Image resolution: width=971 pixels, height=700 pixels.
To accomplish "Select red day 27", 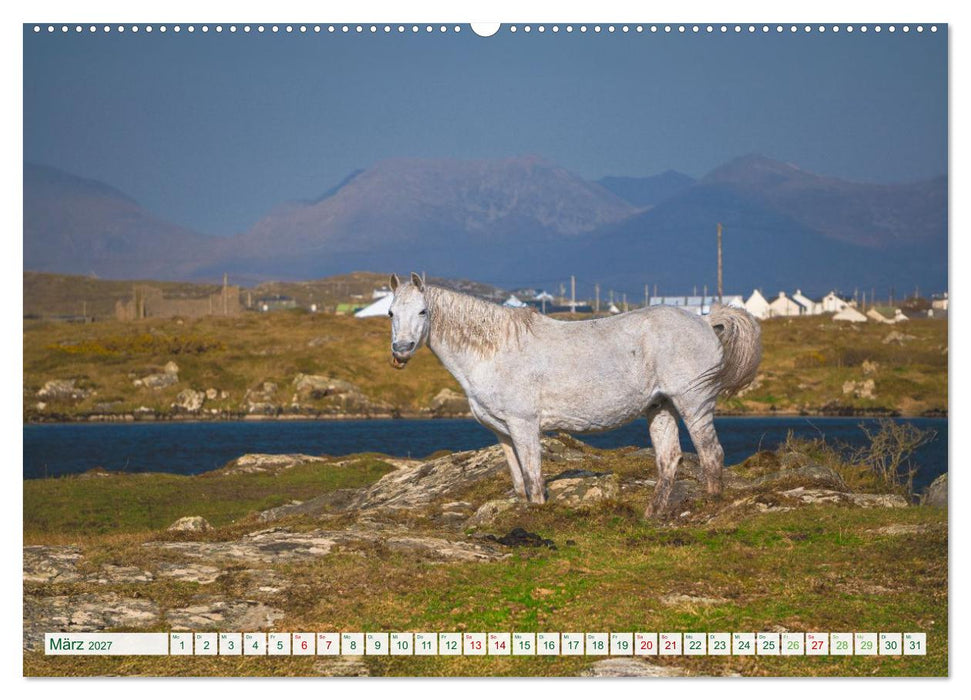I will (x=817, y=644).
